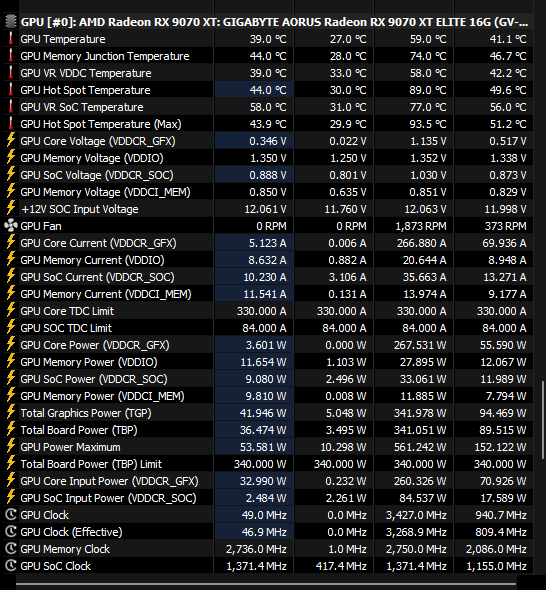Click the 373 RPM average GPU Fan value
Viewport: 546px width, 590px height.
tap(505, 226)
